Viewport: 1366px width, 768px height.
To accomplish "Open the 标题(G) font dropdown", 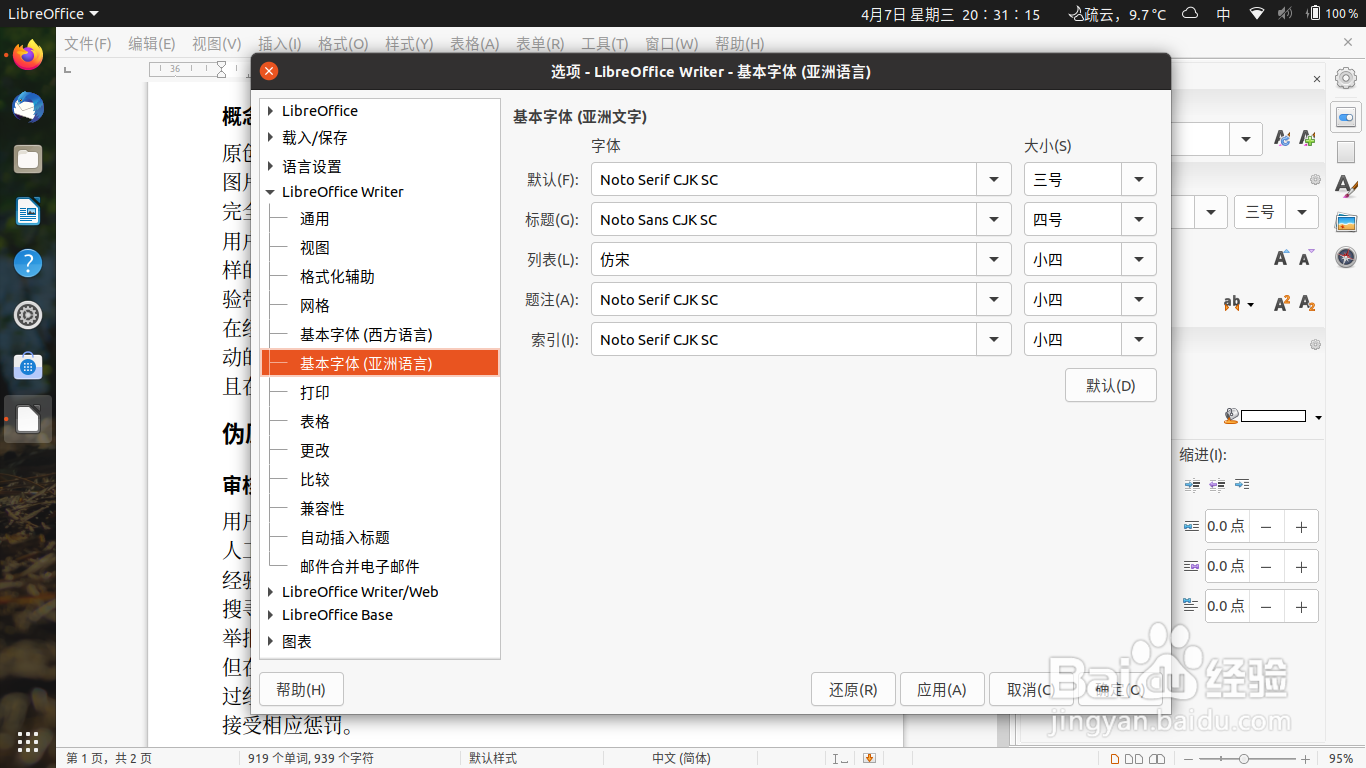I will click(994, 220).
